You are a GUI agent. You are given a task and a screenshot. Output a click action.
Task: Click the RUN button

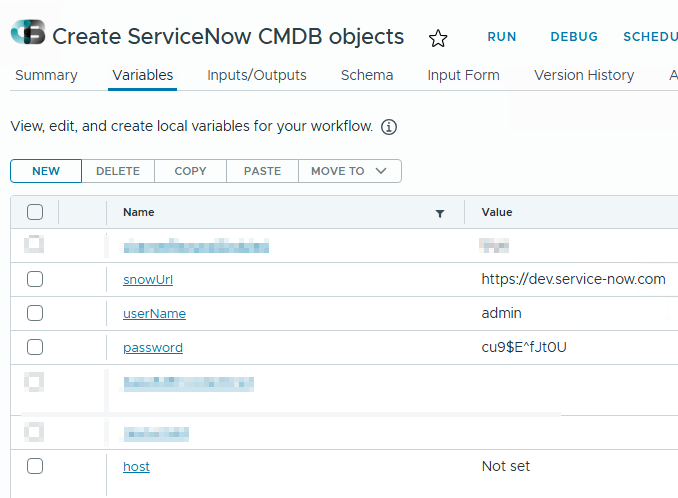coord(502,37)
